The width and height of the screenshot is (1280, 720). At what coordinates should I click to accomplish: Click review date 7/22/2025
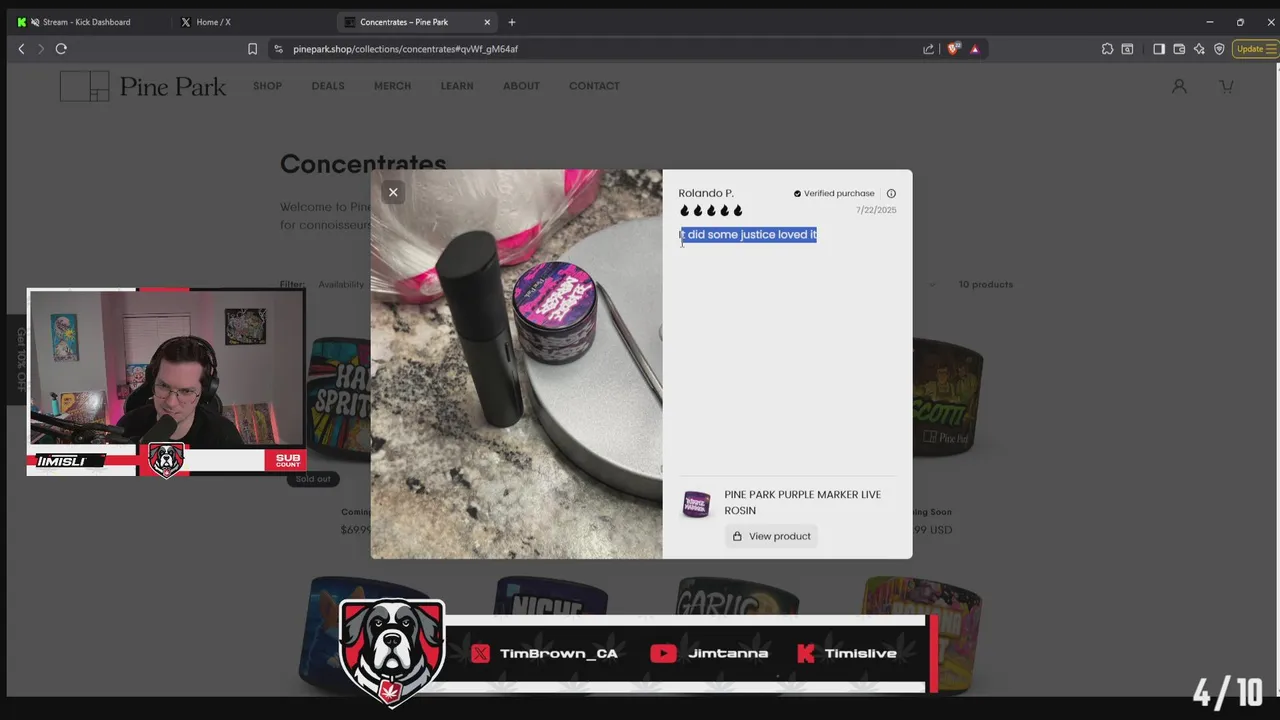click(876, 210)
